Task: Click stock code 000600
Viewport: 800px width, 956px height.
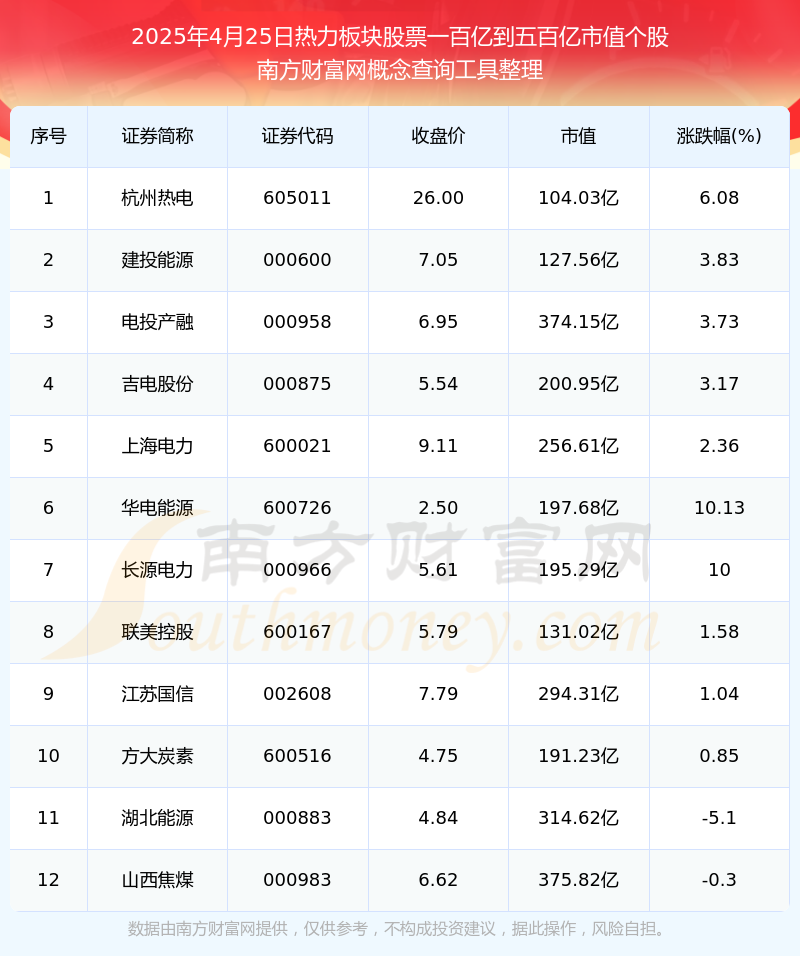Action: 298,260
